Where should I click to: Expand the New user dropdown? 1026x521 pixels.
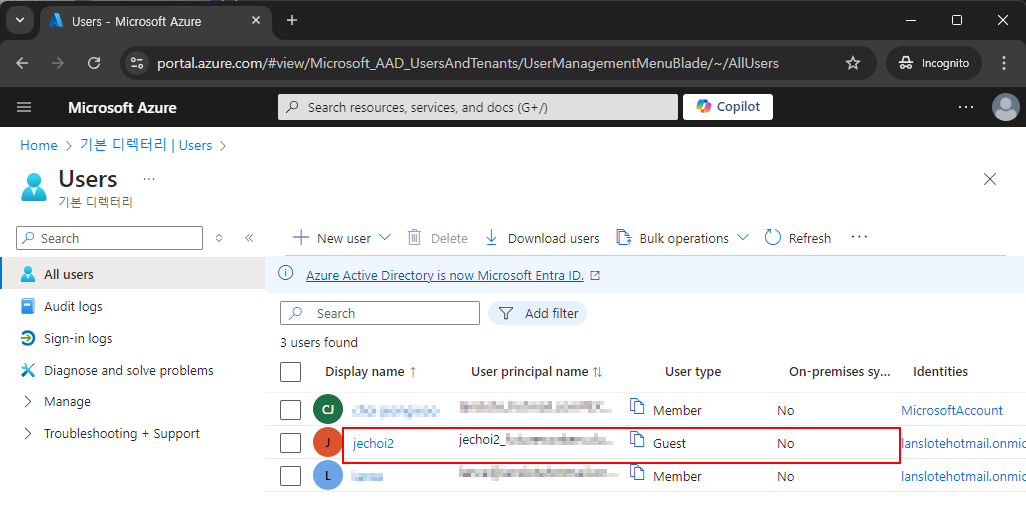pyautogui.click(x=385, y=238)
